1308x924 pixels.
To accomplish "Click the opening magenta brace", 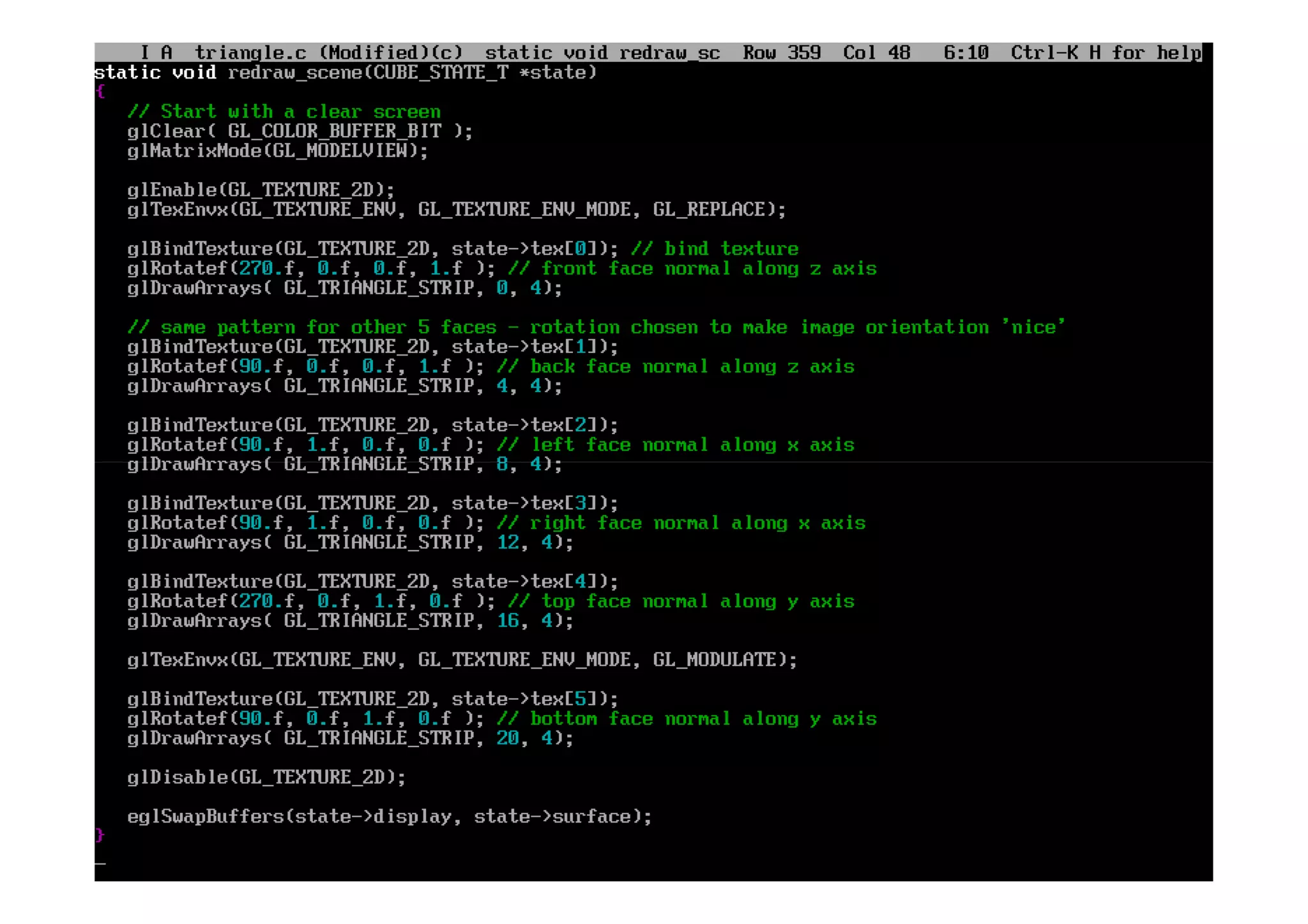I will [x=100, y=92].
